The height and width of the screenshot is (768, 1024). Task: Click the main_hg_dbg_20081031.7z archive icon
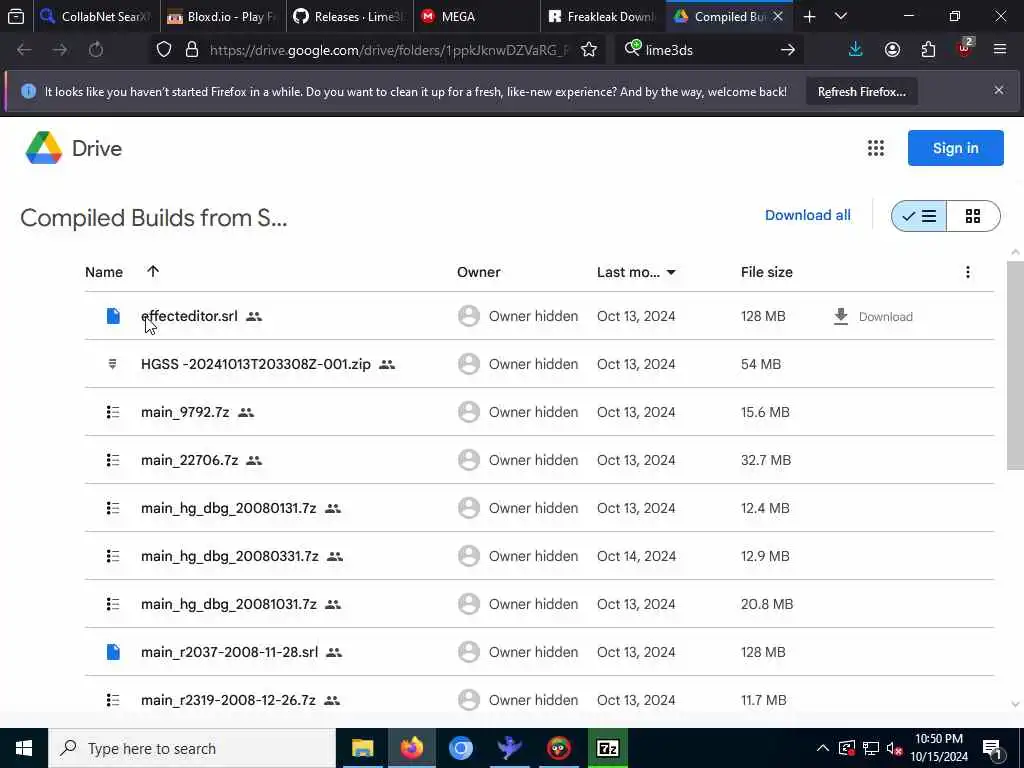click(x=113, y=604)
